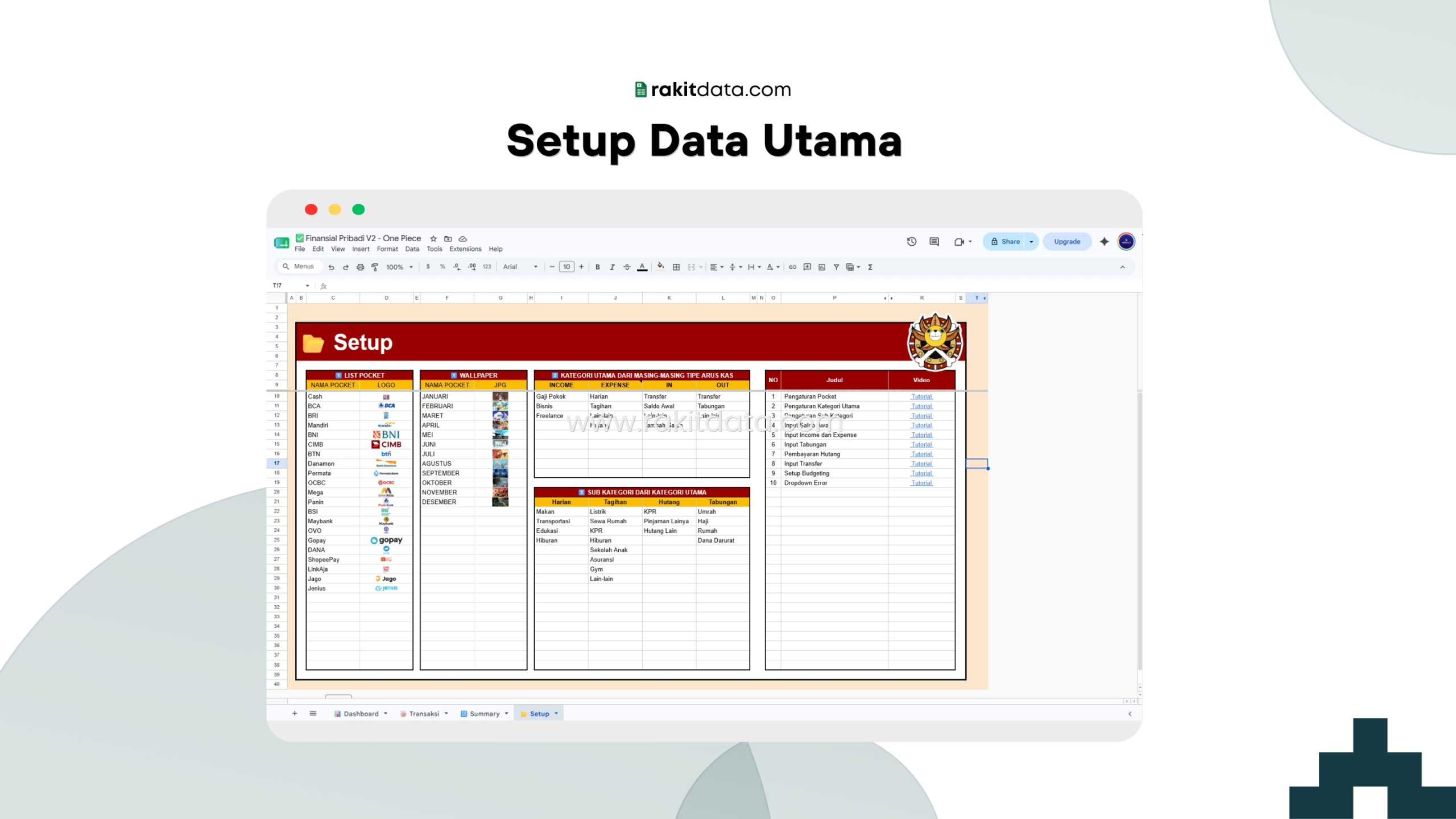Toggle bold formatting
The height and width of the screenshot is (819, 1456).
[x=598, y=267]
